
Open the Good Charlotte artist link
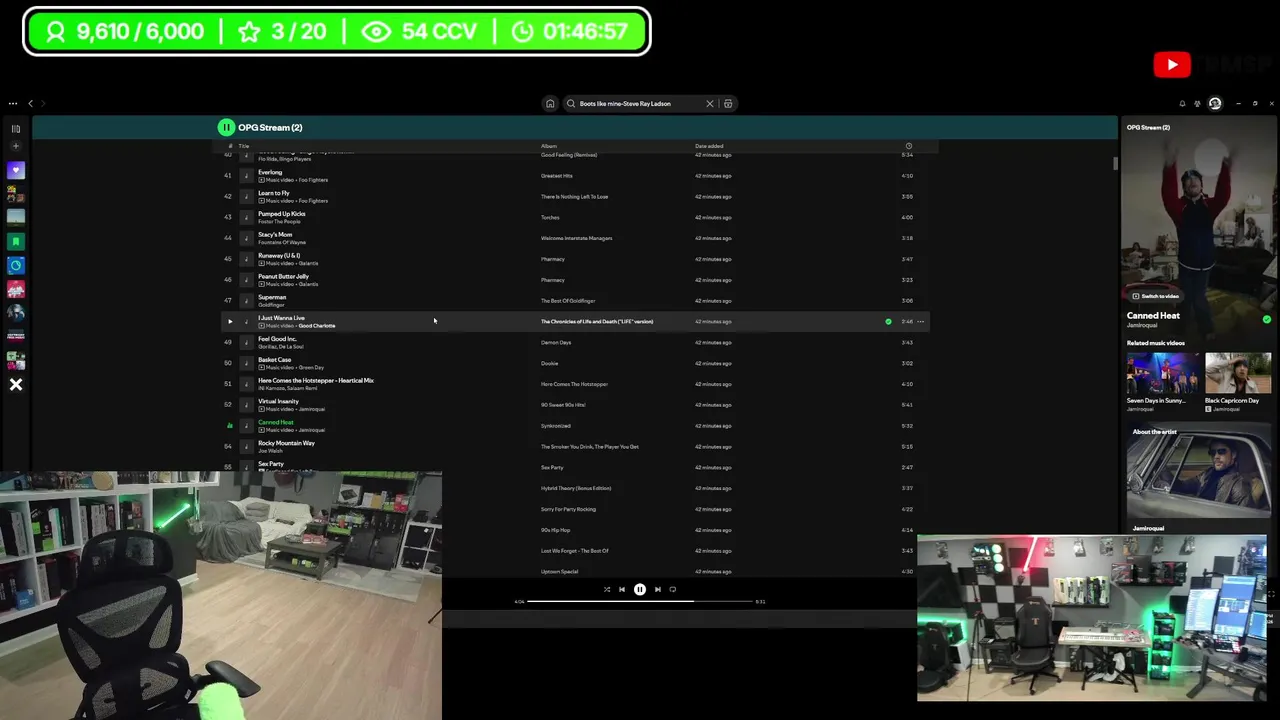click(317, 326)
